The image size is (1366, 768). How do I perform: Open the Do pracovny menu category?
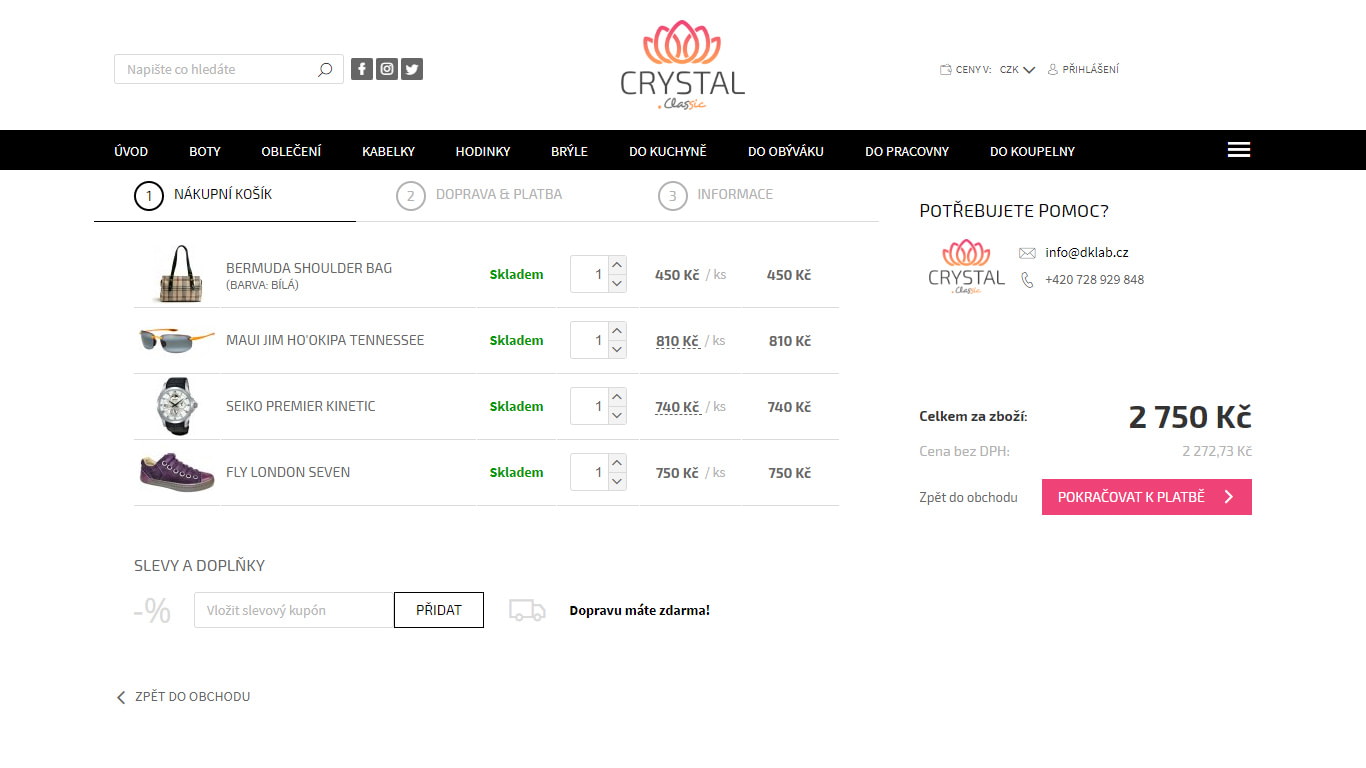907,151
